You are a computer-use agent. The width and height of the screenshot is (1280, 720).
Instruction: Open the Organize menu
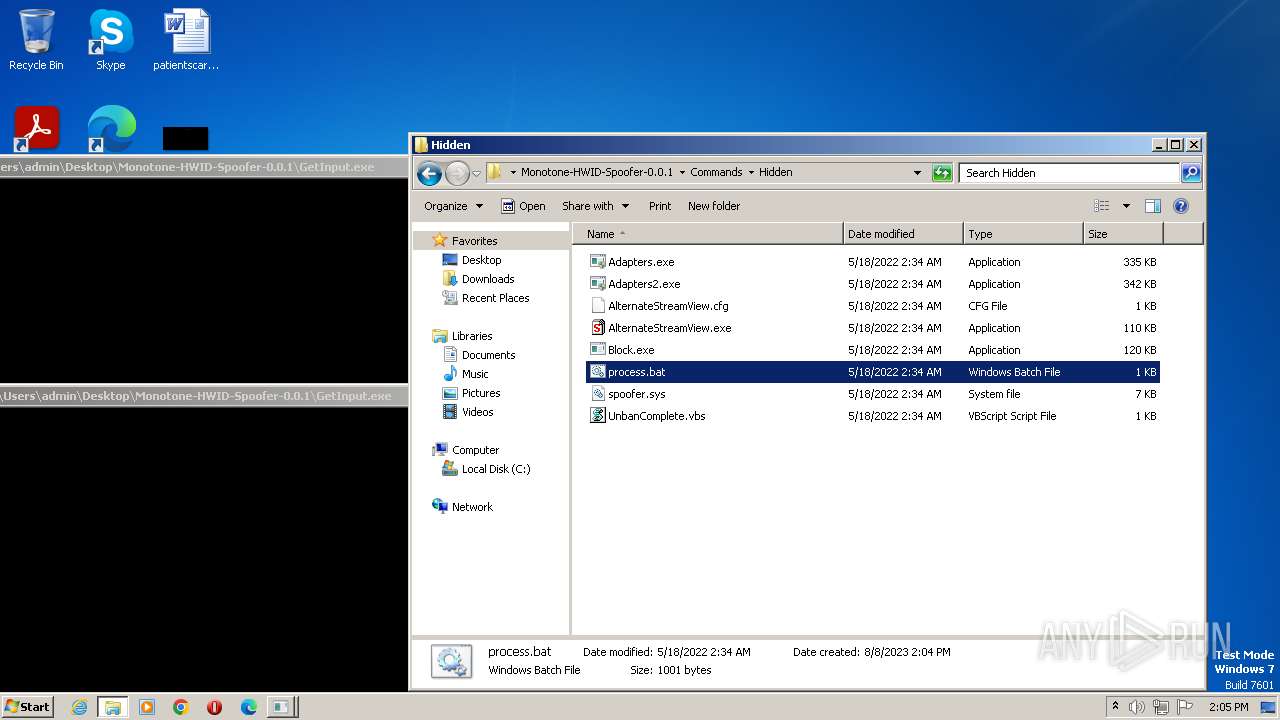coord(453,206)
